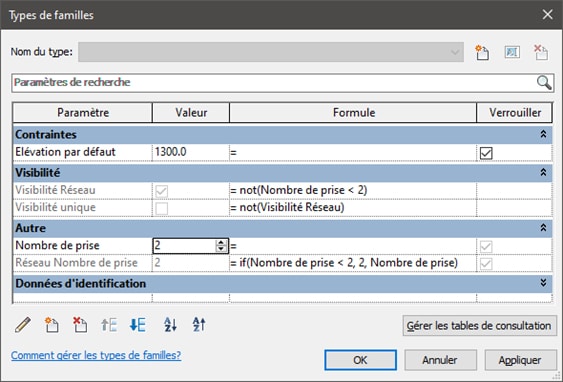The height and width of the screenshot is (382, 563).
Task: Click the Nombre de prise value spinner
Action: coord(221,246)
